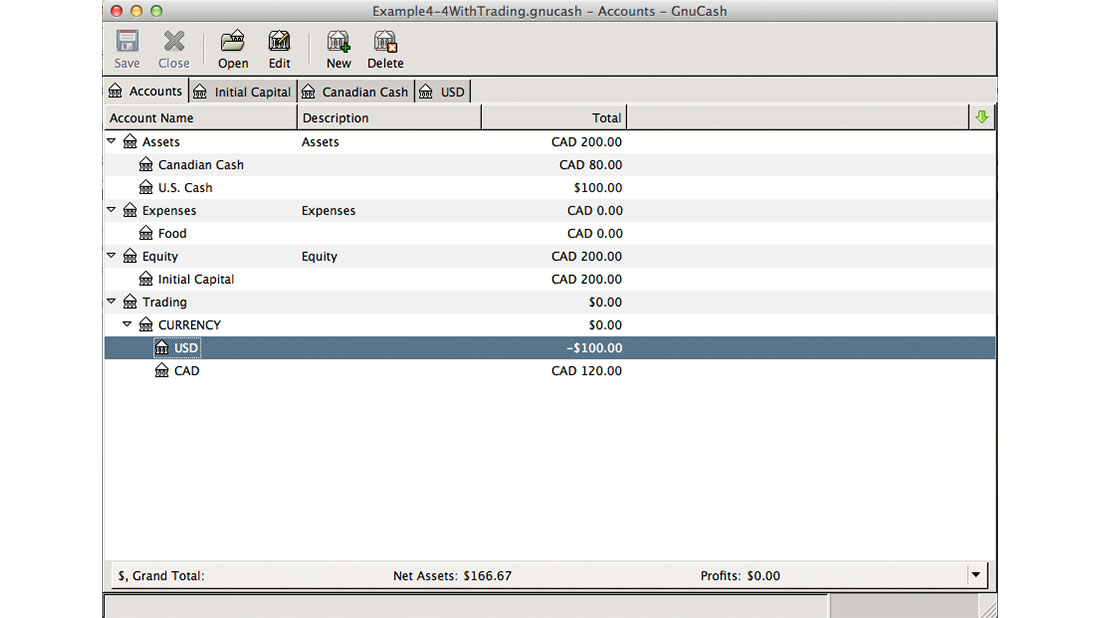Collapse the Assets account tree

pyautogui.click(x=112, y=142)
